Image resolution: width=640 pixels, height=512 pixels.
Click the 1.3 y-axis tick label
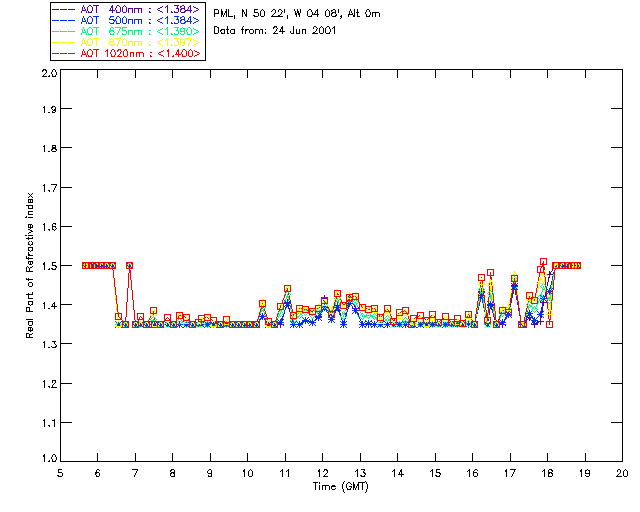click(49, 345)
